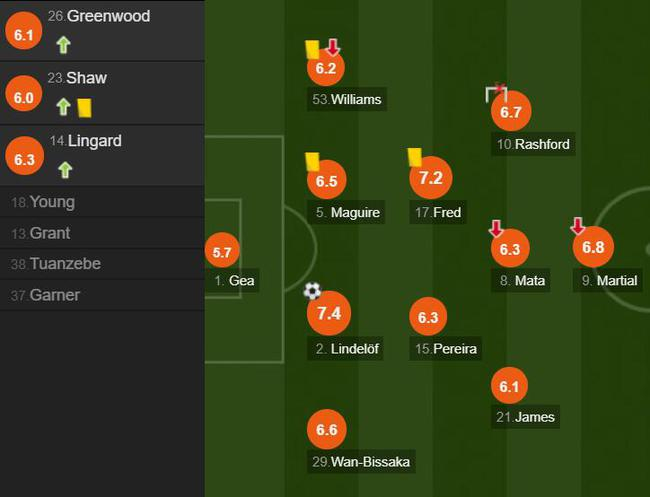Click the red arrow above Mata's rating

(x=496, y=229)
